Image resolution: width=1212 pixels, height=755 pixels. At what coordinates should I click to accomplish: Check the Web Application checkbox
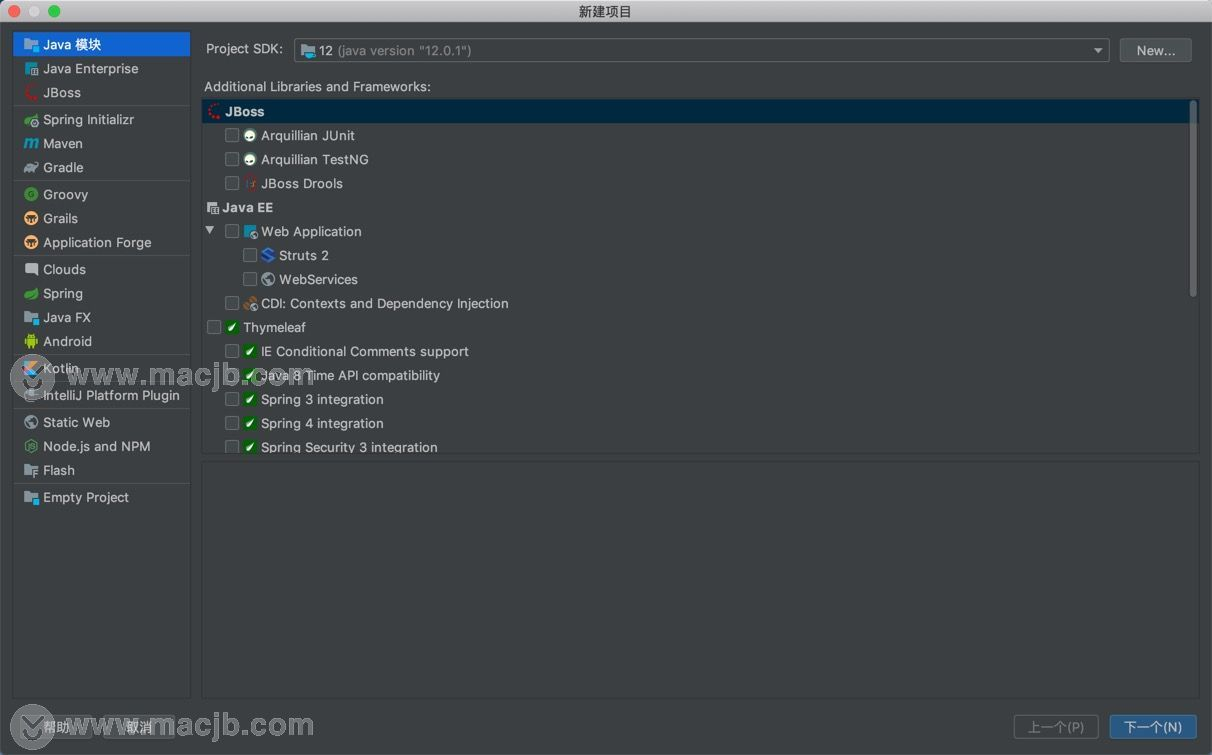point(232,231)
